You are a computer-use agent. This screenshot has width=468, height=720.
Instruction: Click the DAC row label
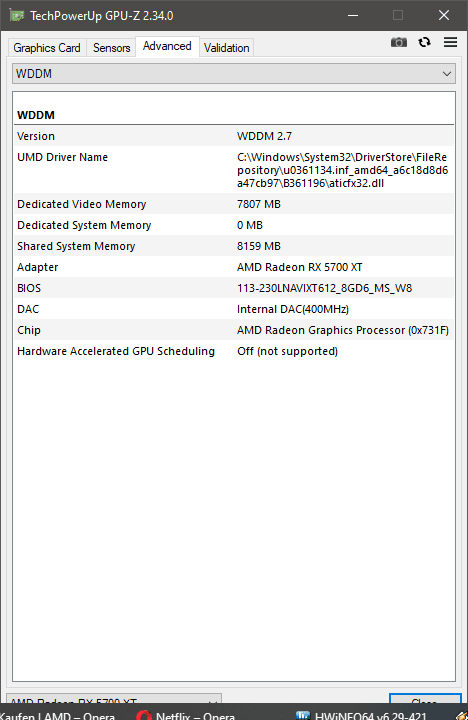pyautogui.click(x=28, y=310)
